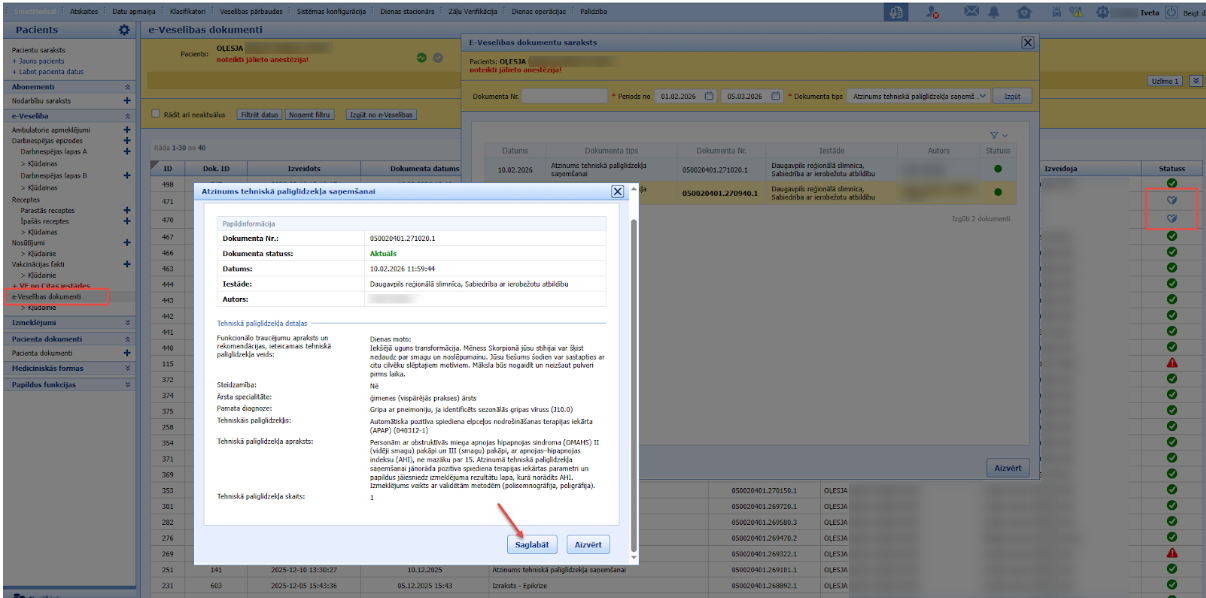Click red warning status icon in row 269
The height and width of the screenshot is (598, 1206).
1171,553
